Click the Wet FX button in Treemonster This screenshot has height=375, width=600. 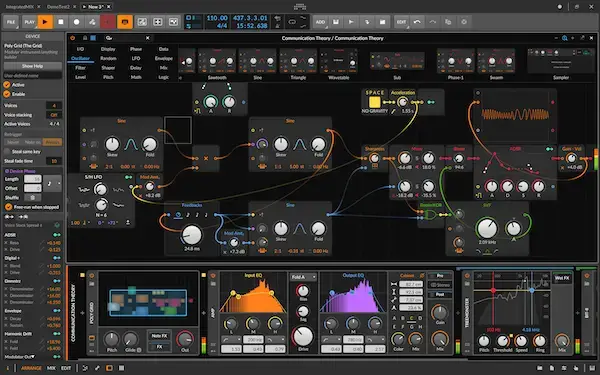562,278
